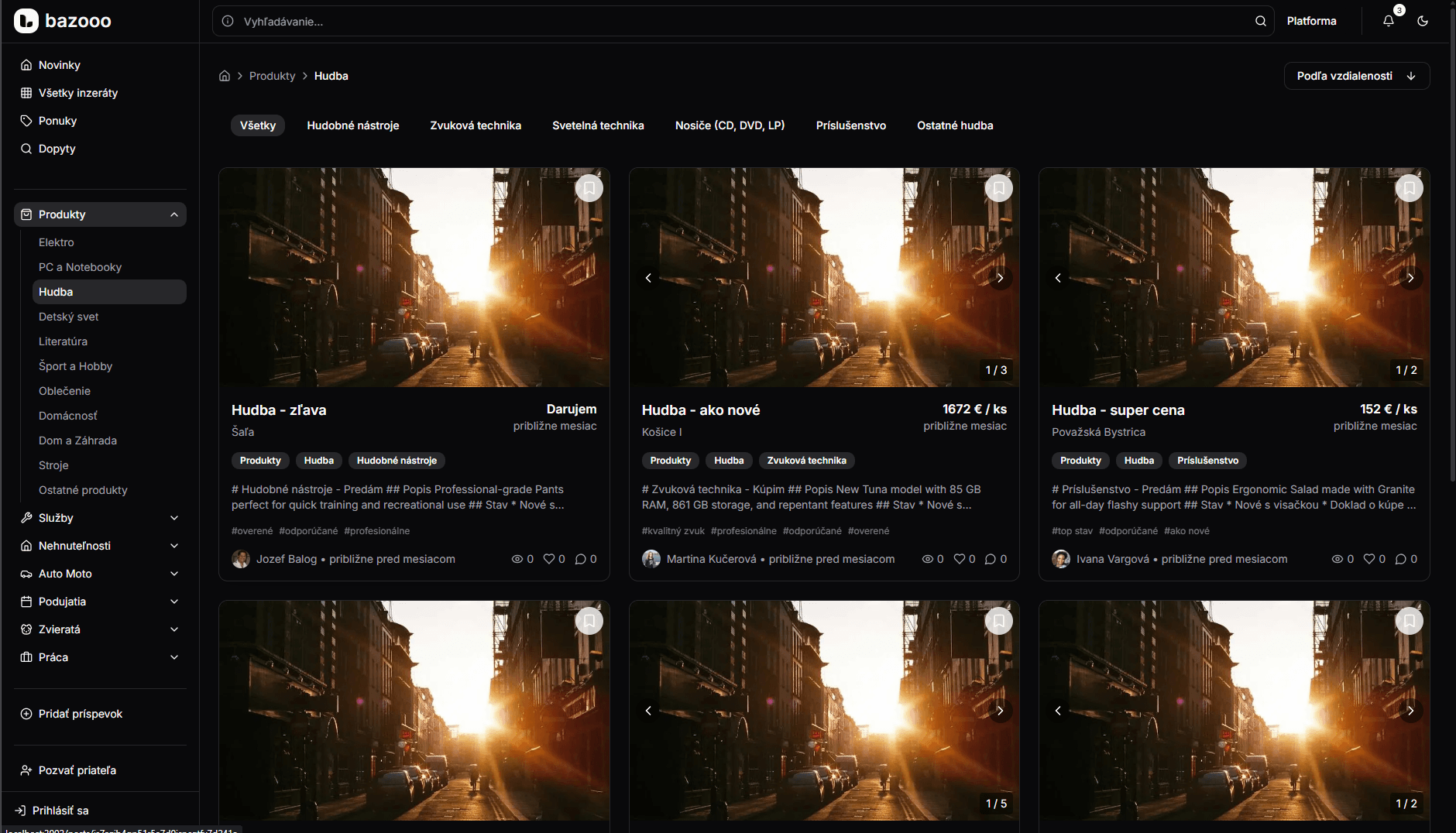Show previous image on Hudba - ako nové card
The height and width of the screenshot is (833, 1456).
point(648,278)
